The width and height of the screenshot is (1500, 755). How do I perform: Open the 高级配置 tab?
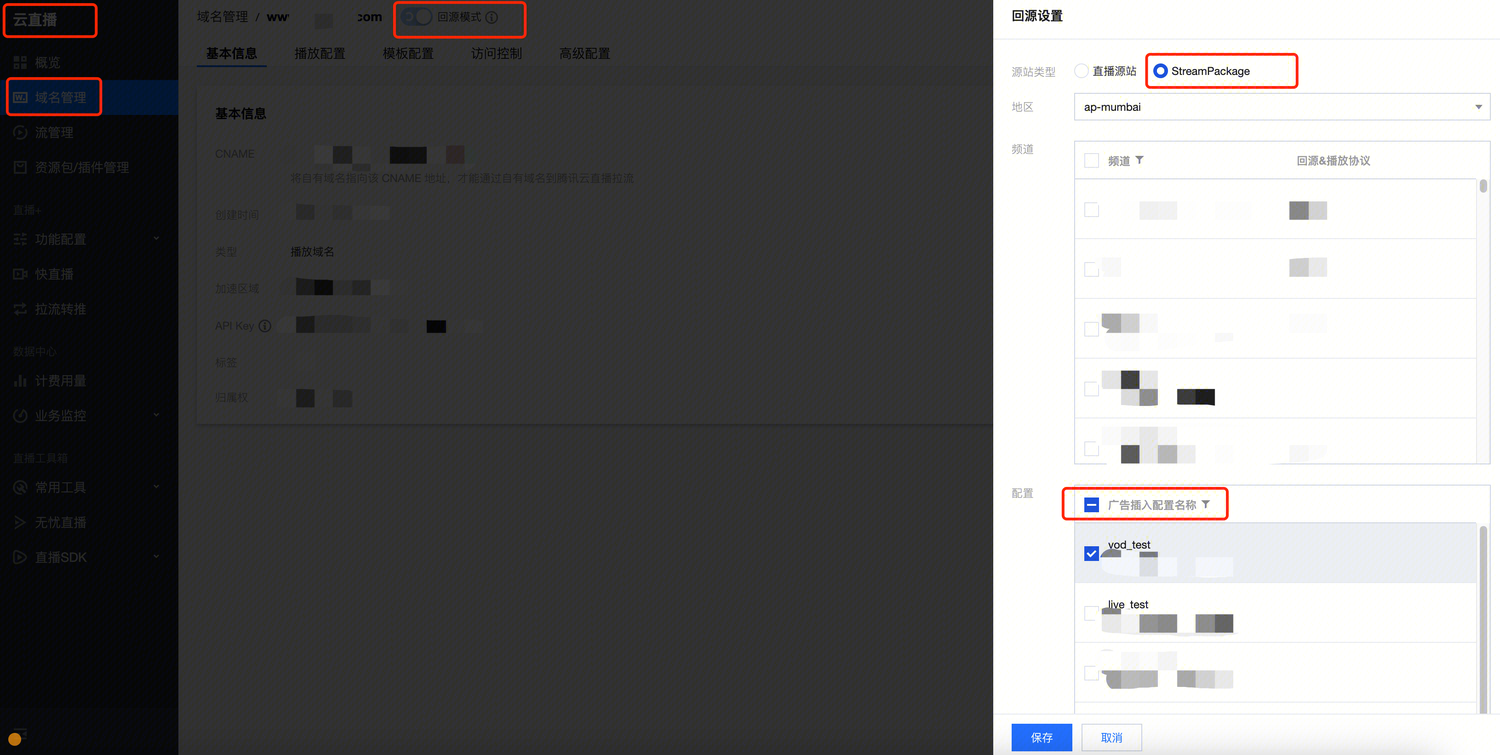(x=585, y=53)
